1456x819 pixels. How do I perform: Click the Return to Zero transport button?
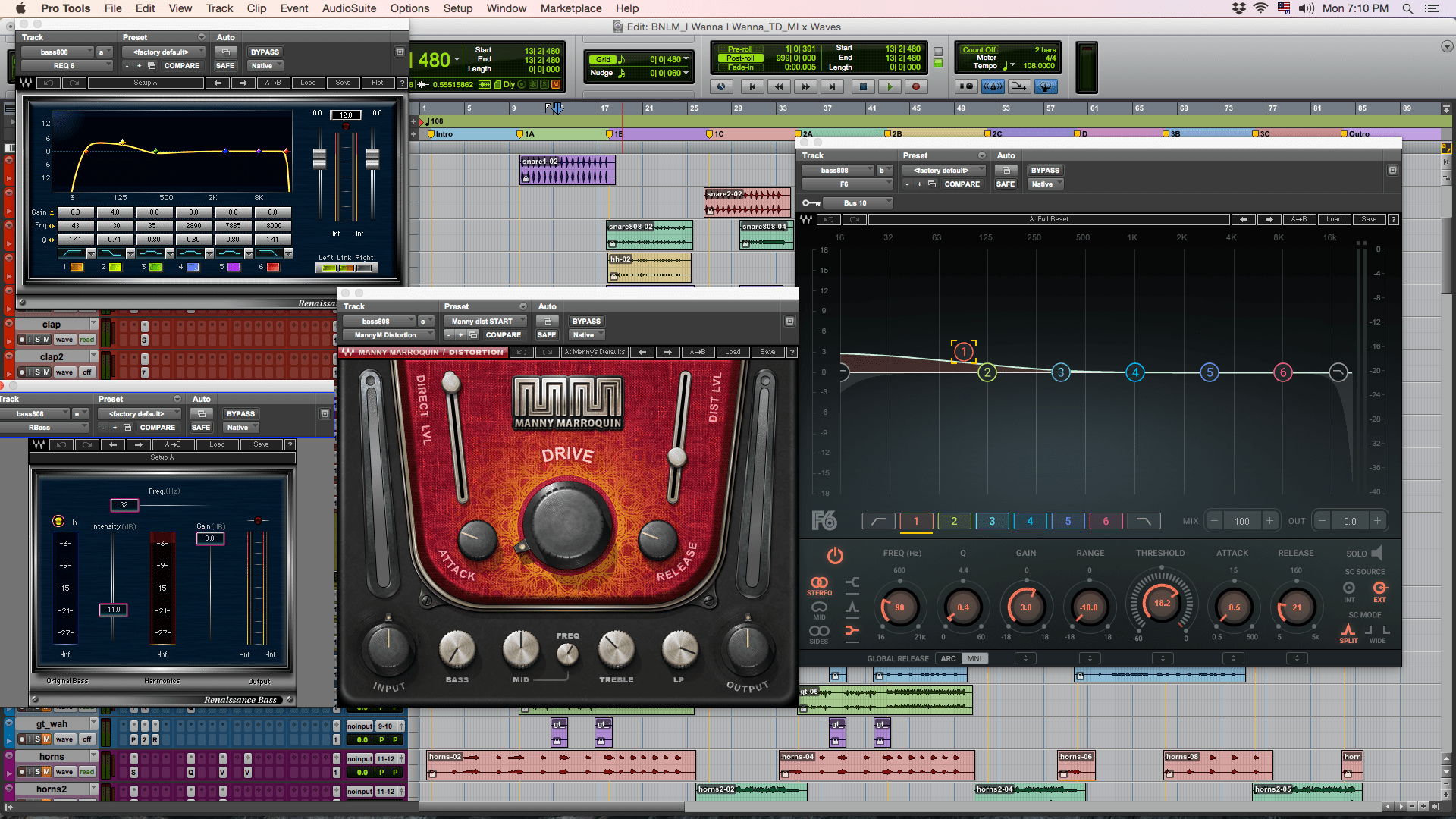point(752,86)
